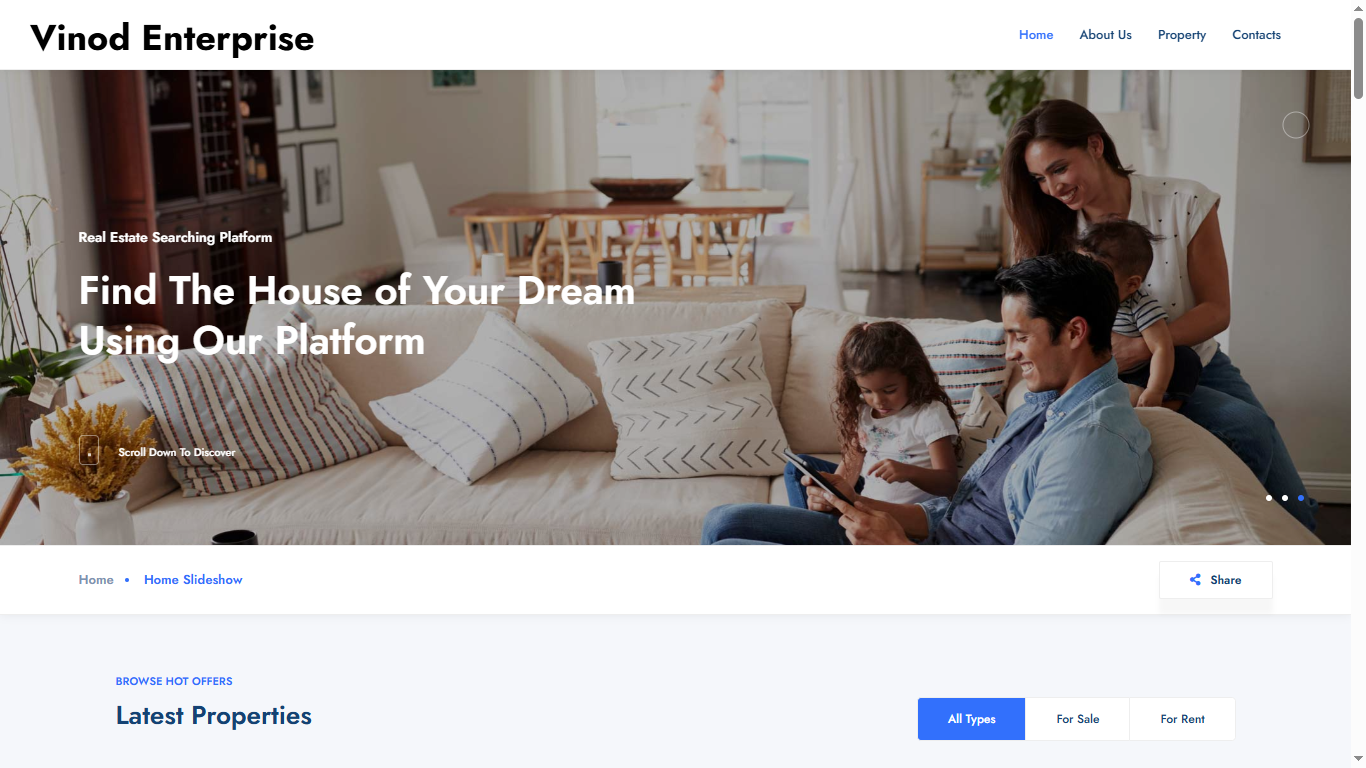Click Scroll Down To Discover text

point(177,452)
